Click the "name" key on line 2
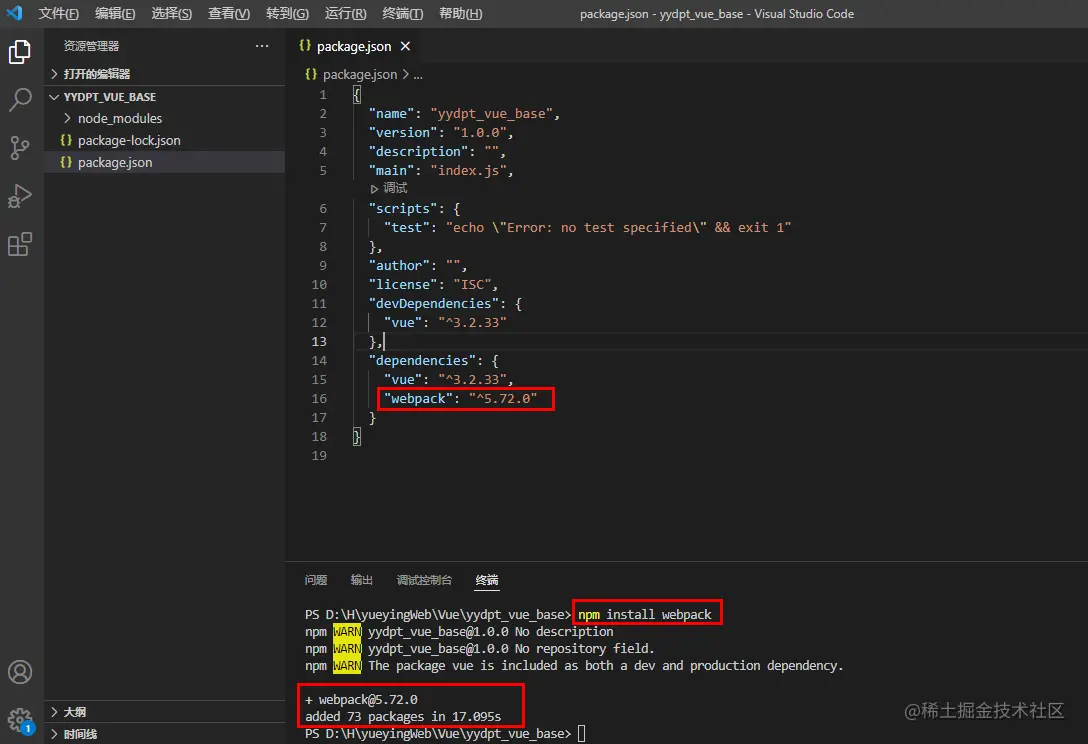Image resolution: width=1088 pixels, height=744 pixels. pyautogui.click(x=391, y=113)
